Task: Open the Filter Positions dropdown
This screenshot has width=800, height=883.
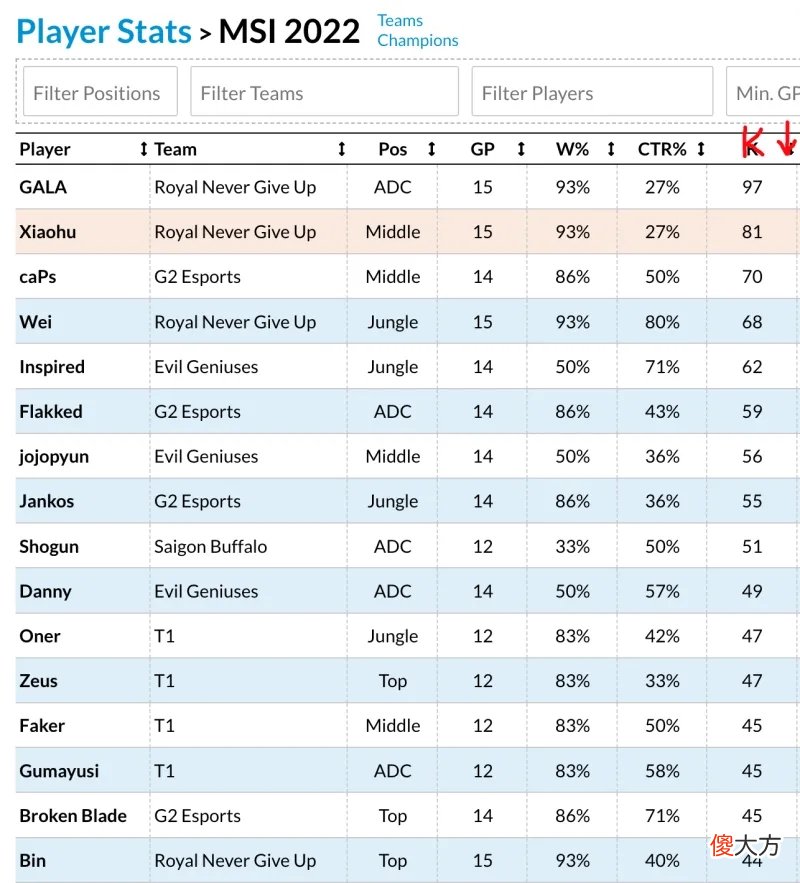Action: [x=100, y=92]
